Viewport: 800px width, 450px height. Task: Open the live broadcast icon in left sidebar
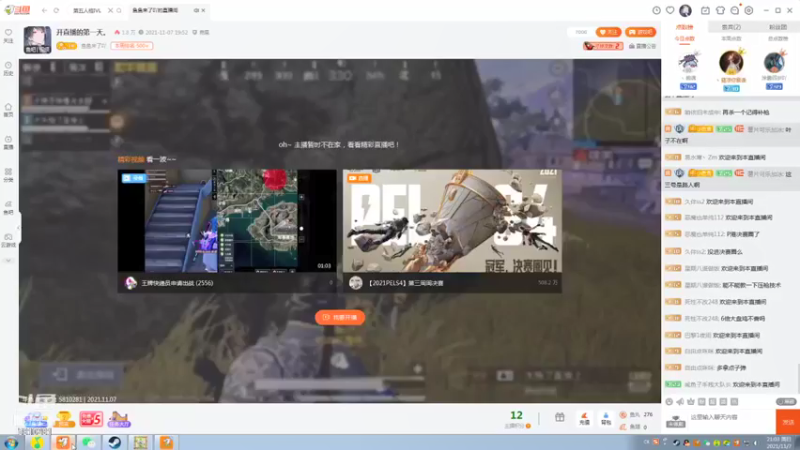(x=8, y=142)
